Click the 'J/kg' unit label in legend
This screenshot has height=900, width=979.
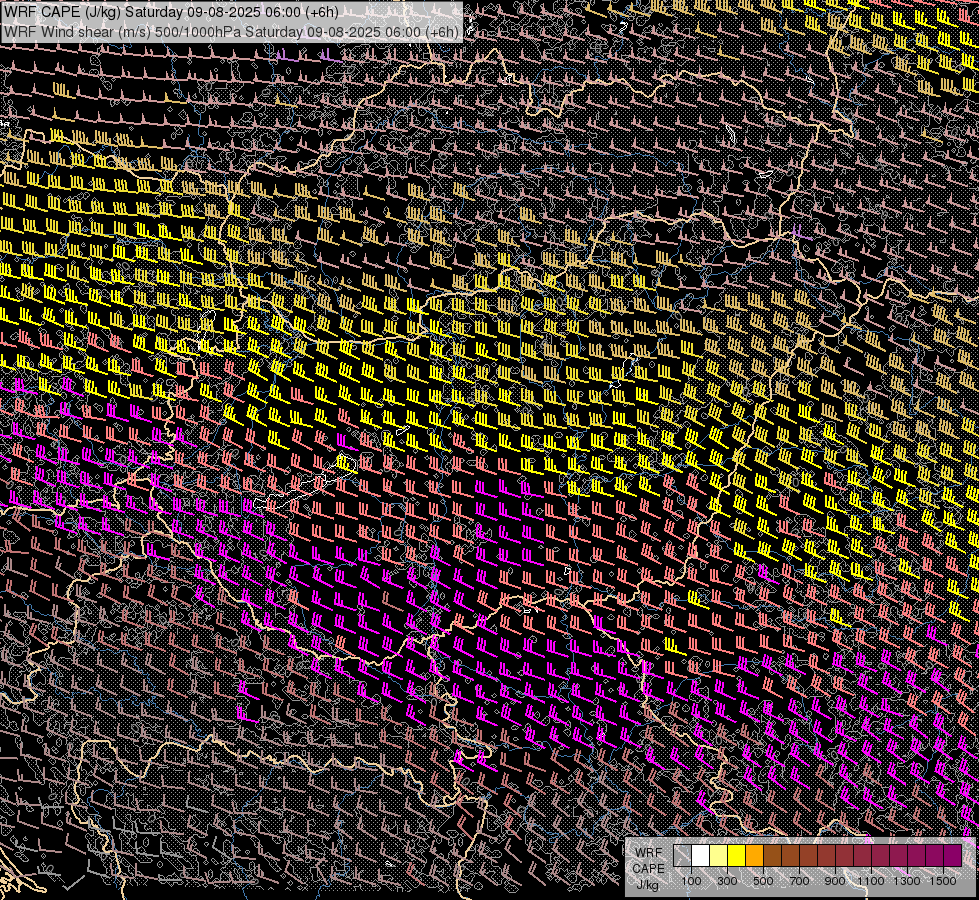click(648, 884)
